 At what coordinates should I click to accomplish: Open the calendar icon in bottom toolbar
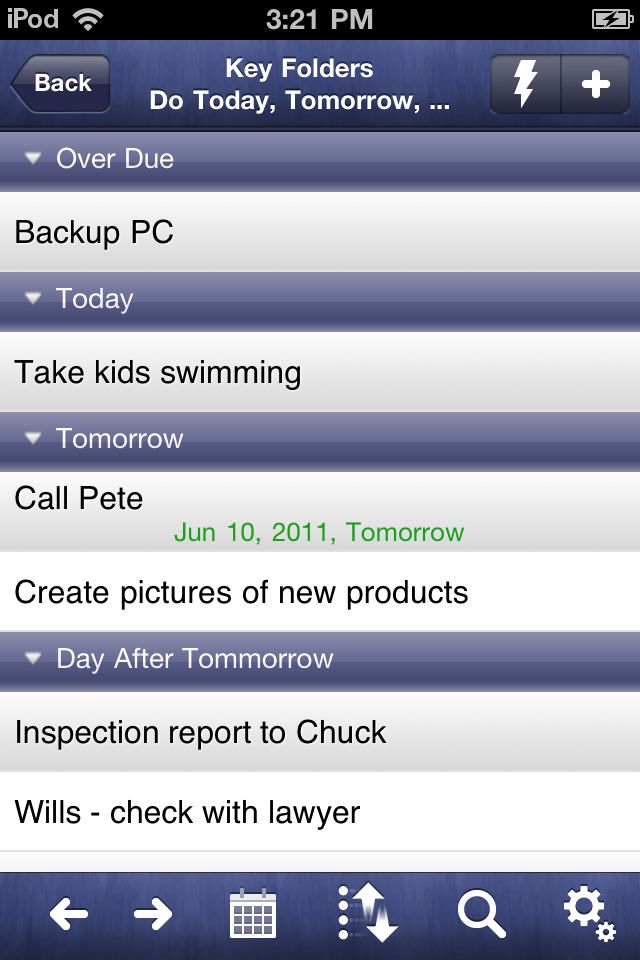pyautogui.click(x=253, y=913)
